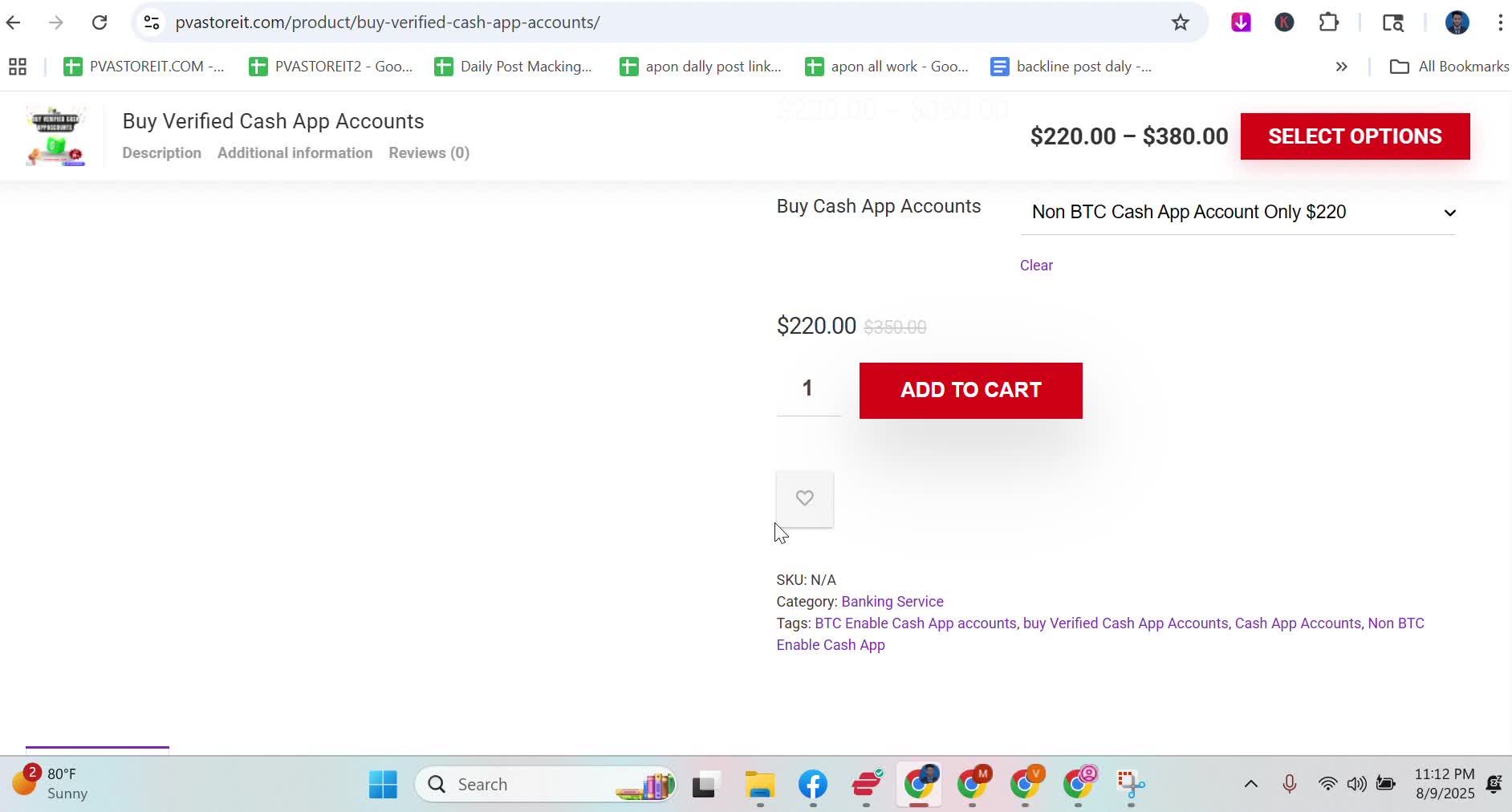Bookmark this page with the star icon
Image resolution: width=1512 pixels, height=812 pixels.
(1180, 22)
